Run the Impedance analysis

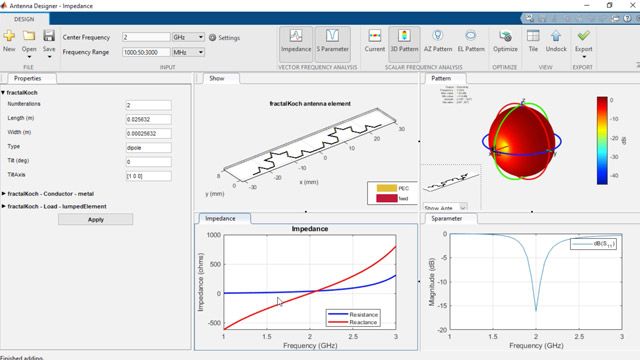pyautogui.click(x=296, y=44)
